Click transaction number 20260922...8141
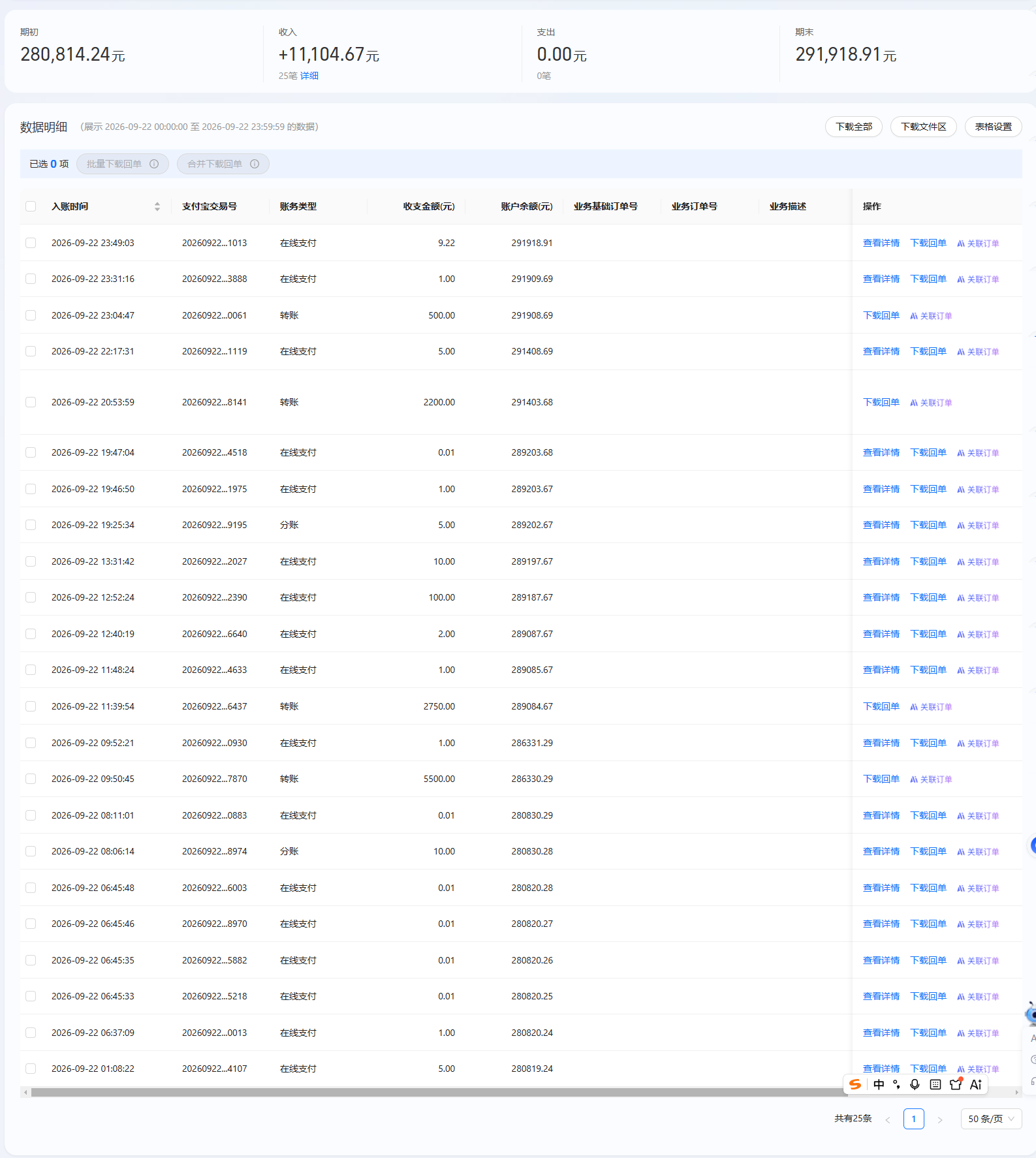1036x1158 pixels. (215, 402)
